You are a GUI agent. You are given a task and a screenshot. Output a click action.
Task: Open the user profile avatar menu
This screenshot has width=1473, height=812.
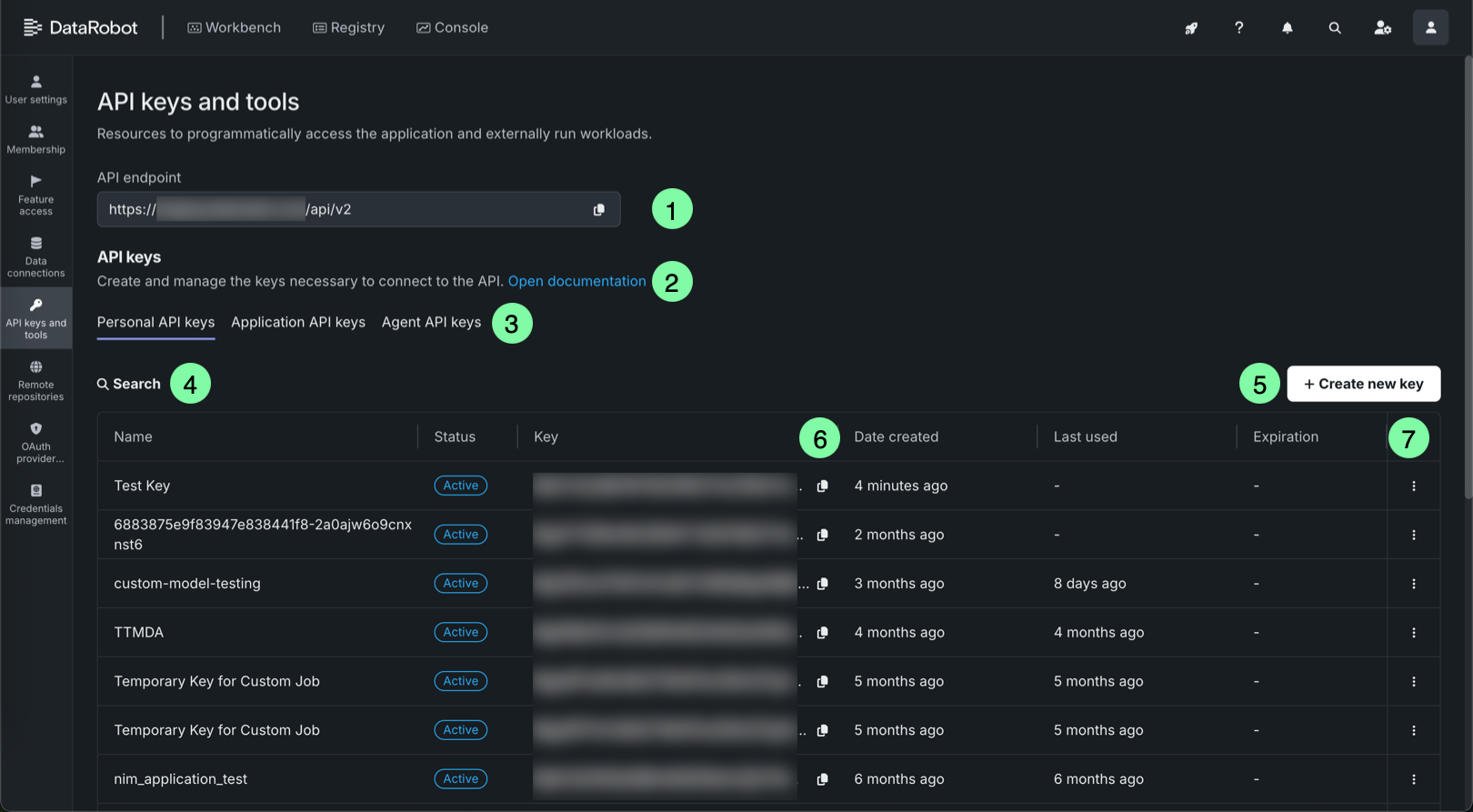click(1429, 28)
